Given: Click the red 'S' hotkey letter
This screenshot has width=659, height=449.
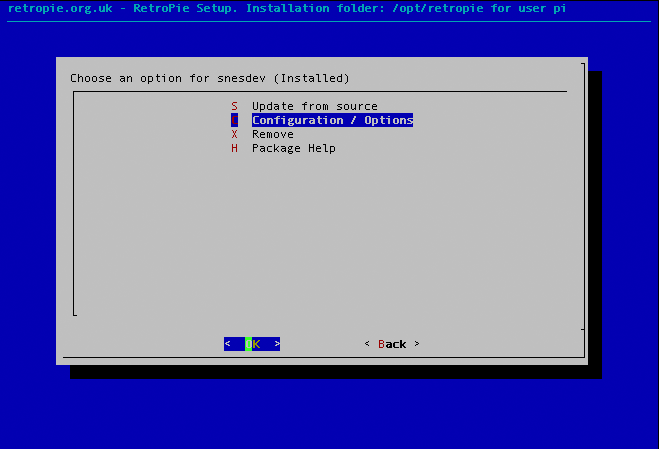Looking at the screenshot, I should pyautogui.click(x=235, y=106).
